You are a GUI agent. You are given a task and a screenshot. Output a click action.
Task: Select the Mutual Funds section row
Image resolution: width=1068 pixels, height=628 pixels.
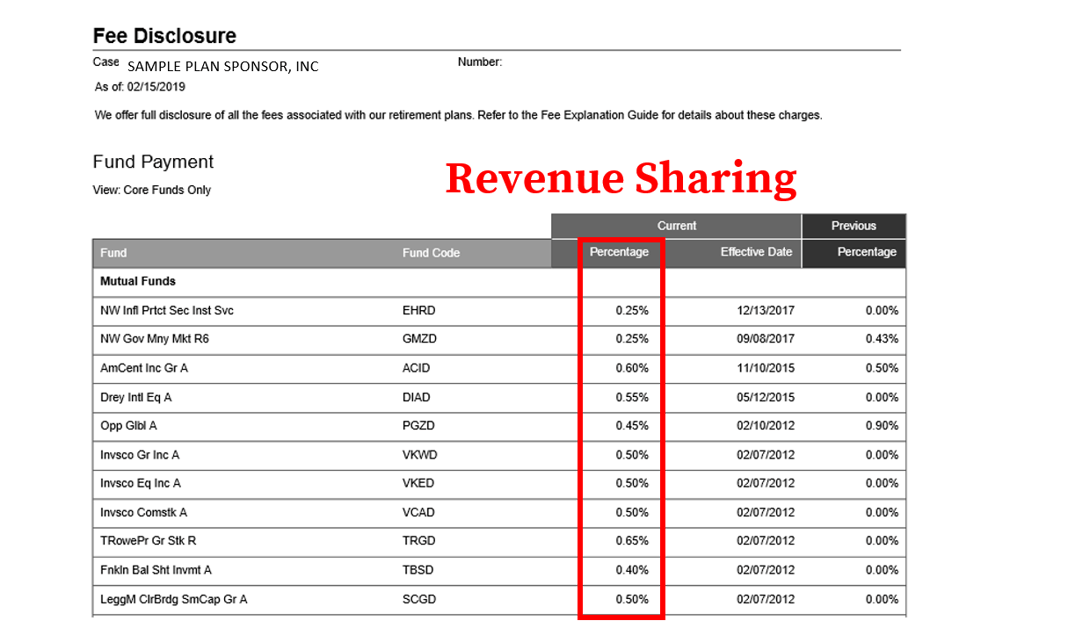point(138,282)
